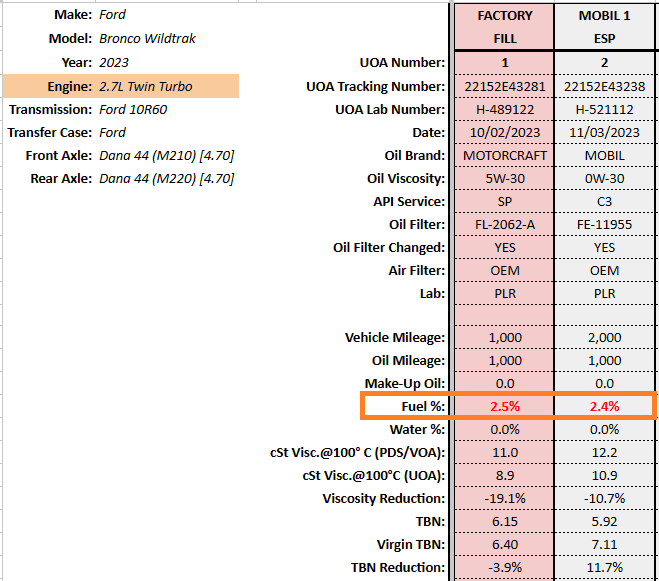Select Virgin TBN value 7.11
The image size is (659, 581).
pyautogui.click(x=604, y=545)
